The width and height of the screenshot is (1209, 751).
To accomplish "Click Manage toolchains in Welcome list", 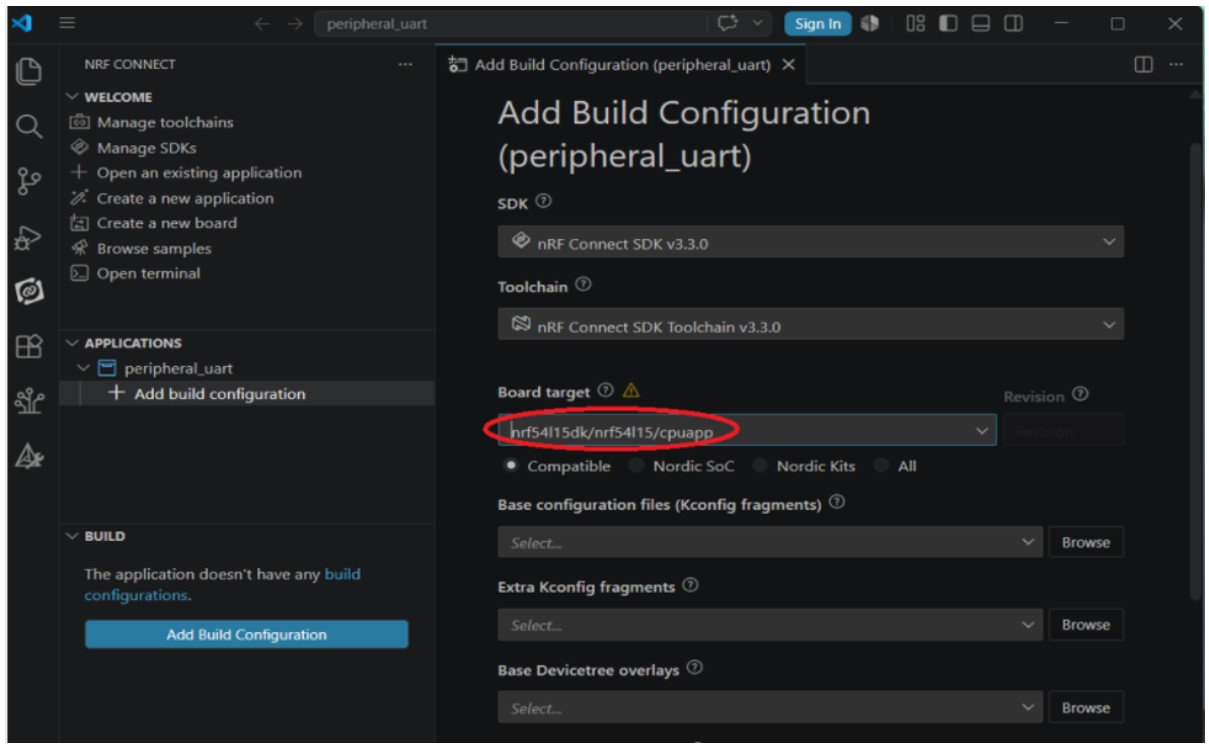I will point(165,122).
